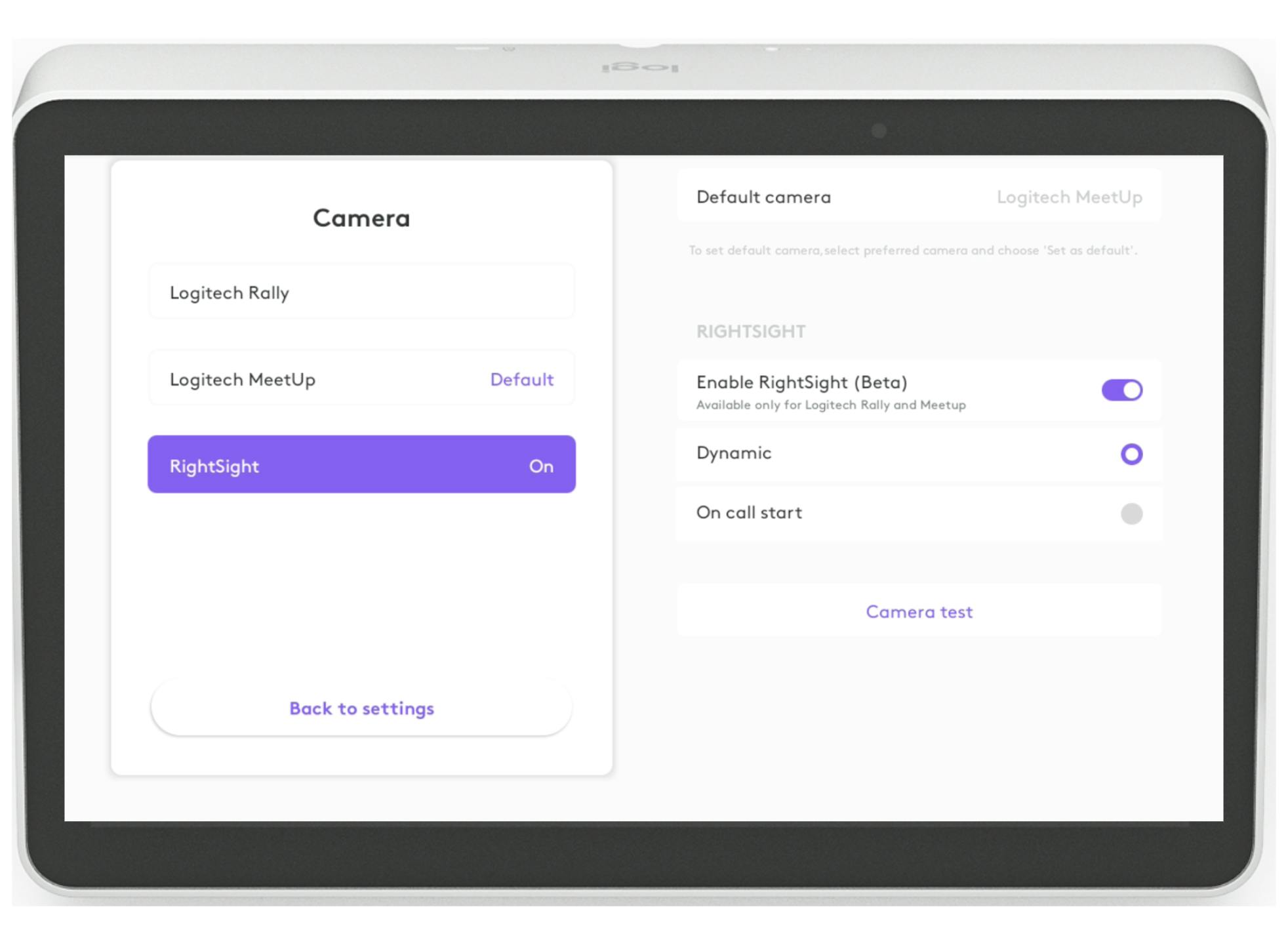Screen dimensions: 1288x951
Task: Select the Dynamic radio button
Action: click(x=1131, y=454)
